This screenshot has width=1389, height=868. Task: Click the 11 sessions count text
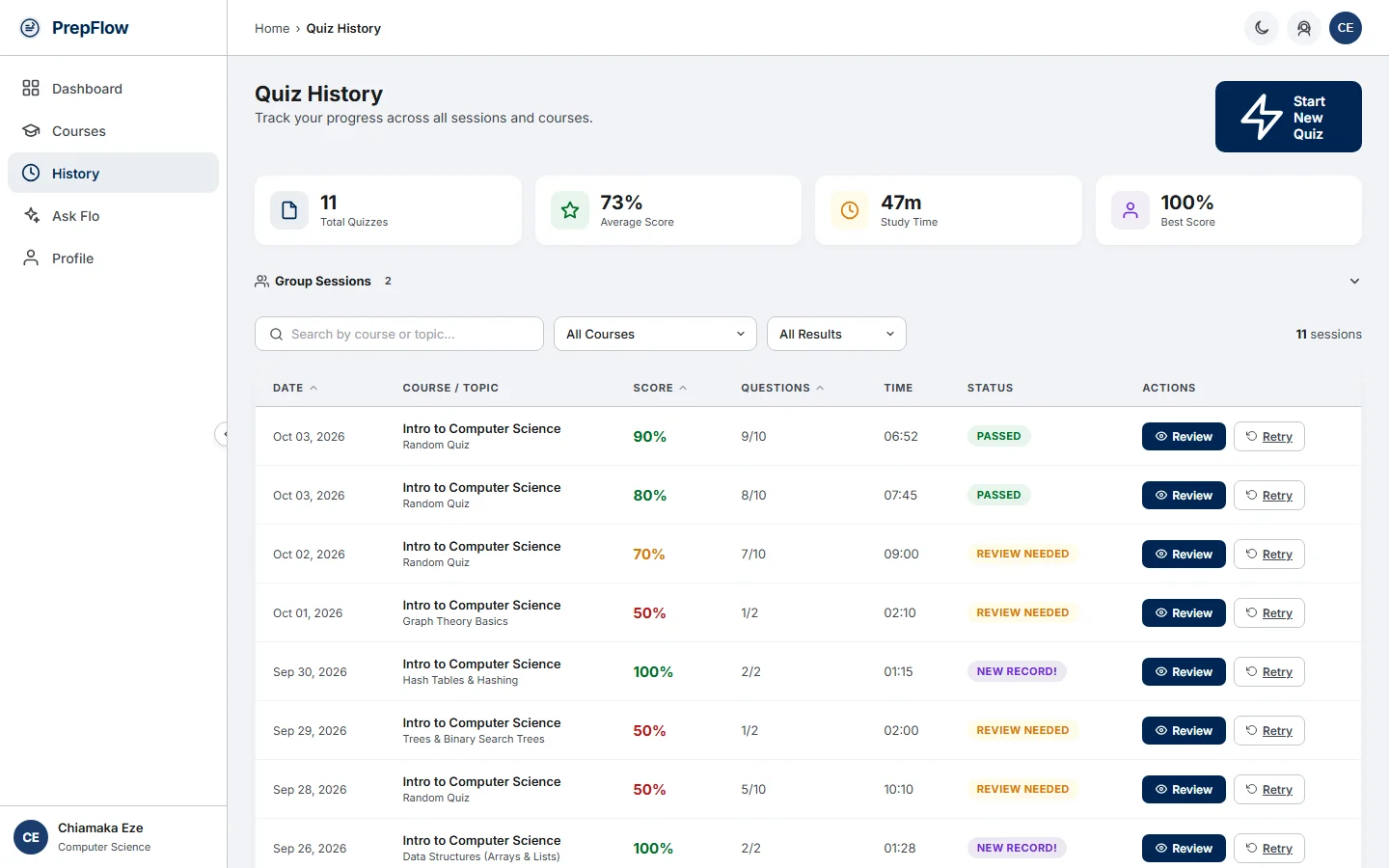click(1328, 334)
